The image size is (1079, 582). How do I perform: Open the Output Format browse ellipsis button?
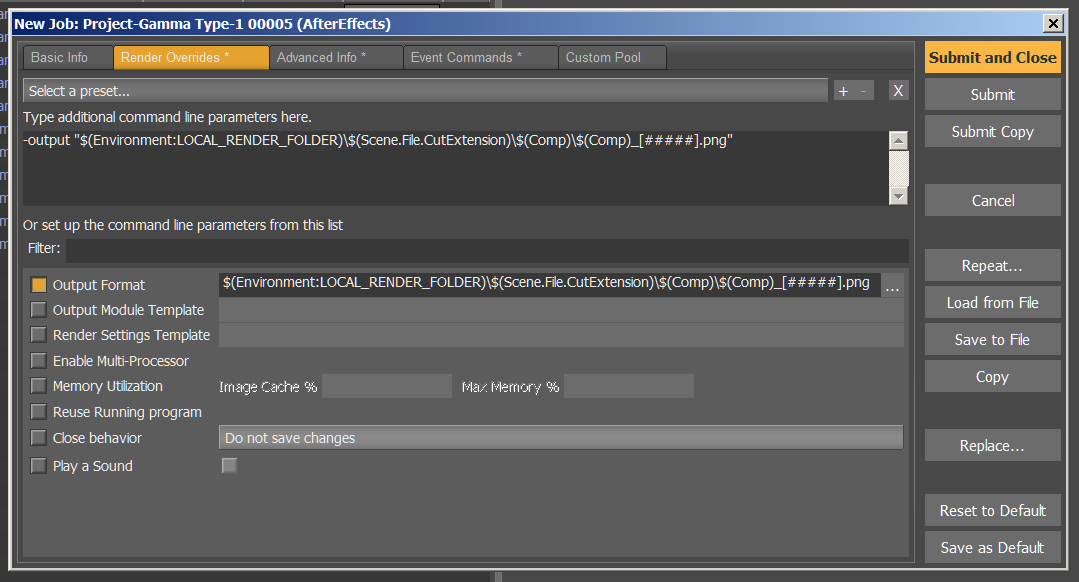pyautogui.click(x=892, y=285)
